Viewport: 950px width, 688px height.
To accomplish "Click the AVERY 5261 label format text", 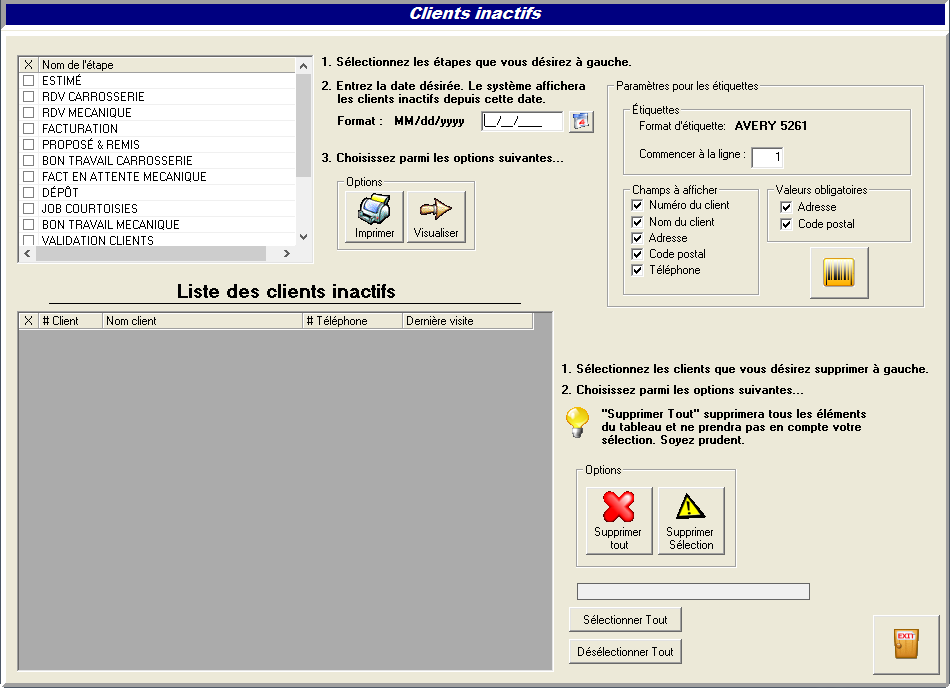I will (771, 126).
